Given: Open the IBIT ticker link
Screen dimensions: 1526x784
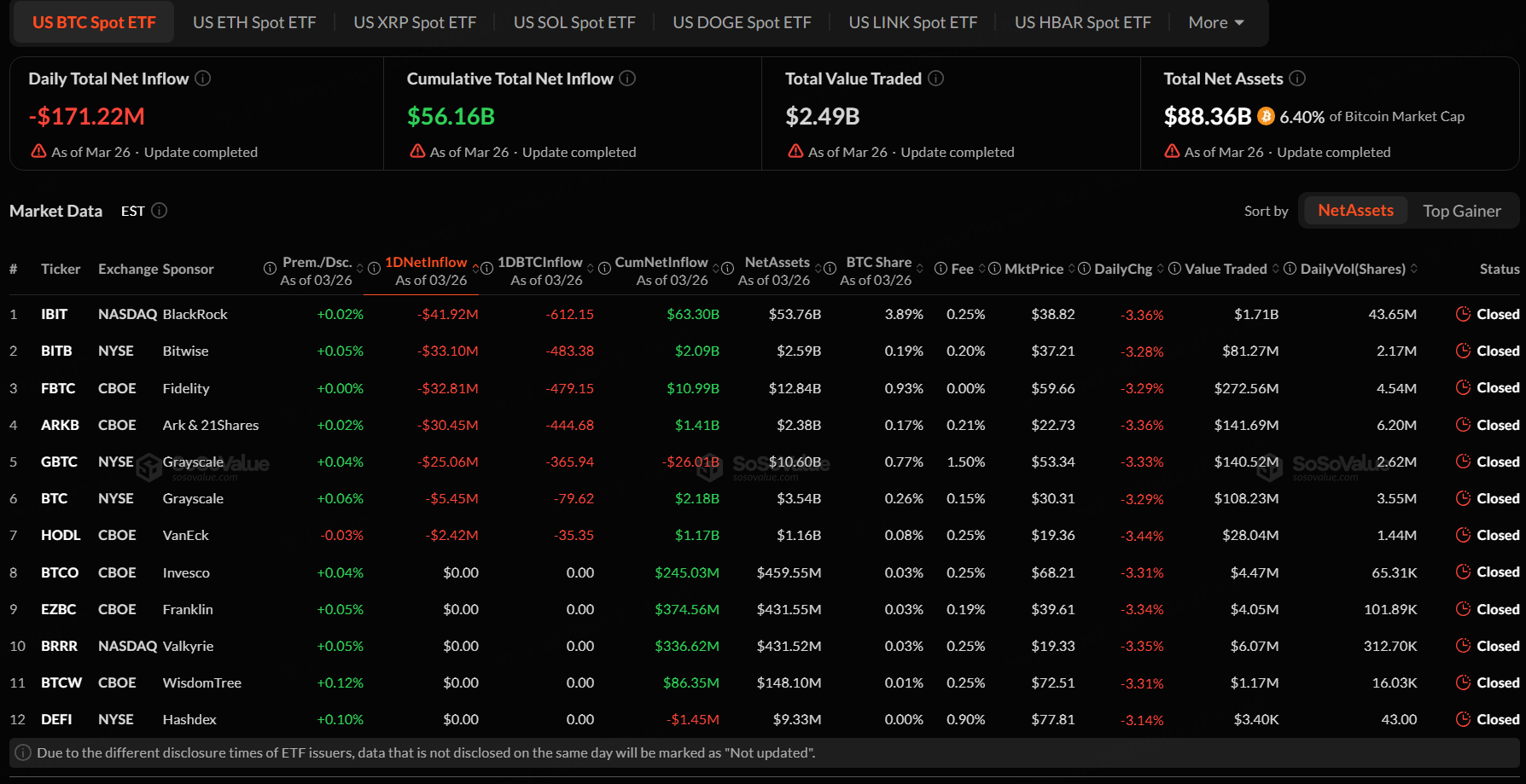Looking at the screenshot, I should click(54, 315).
